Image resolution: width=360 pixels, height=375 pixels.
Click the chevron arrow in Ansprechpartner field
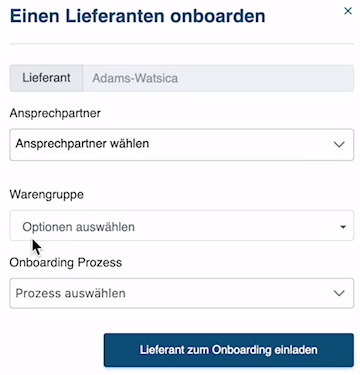(339, 144)
